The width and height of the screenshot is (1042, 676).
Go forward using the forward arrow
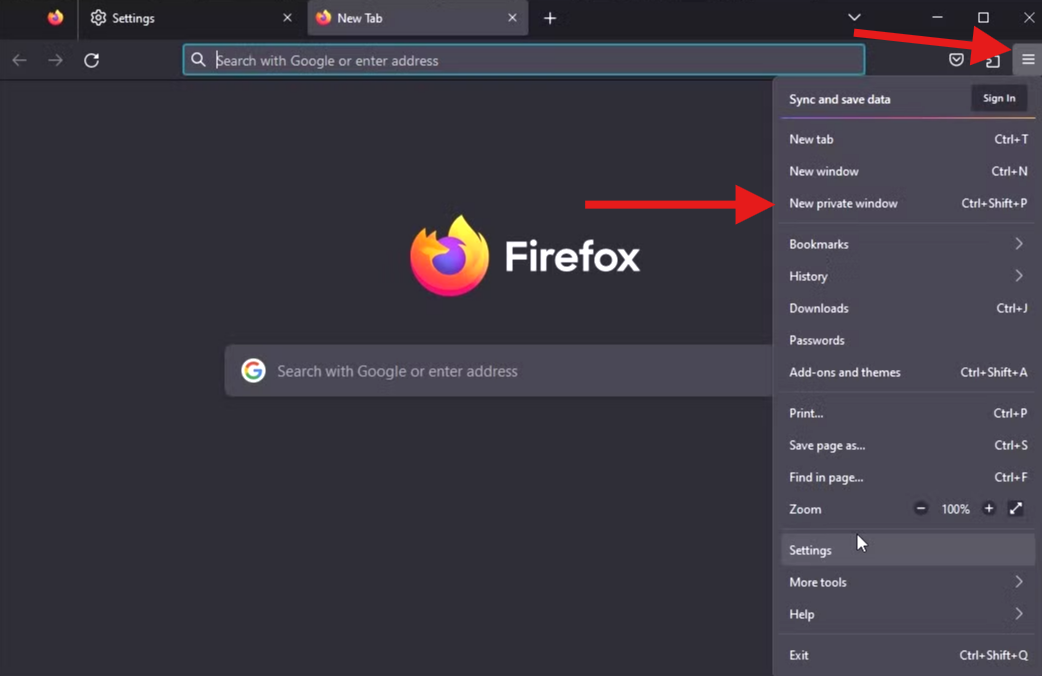tap(55, 60)
